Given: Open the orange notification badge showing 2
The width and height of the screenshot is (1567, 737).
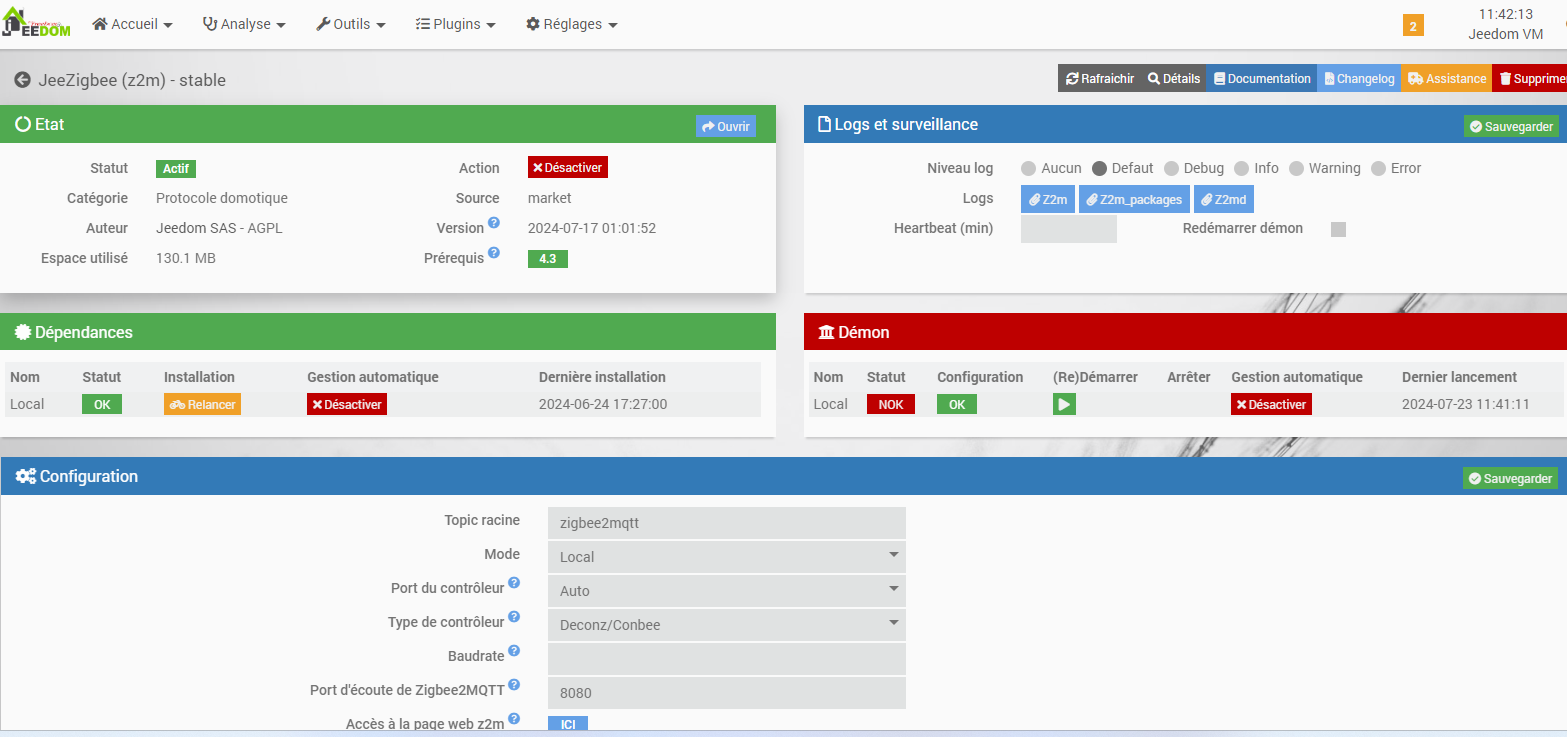Looking at the screenshot, I should point(1413,26).
